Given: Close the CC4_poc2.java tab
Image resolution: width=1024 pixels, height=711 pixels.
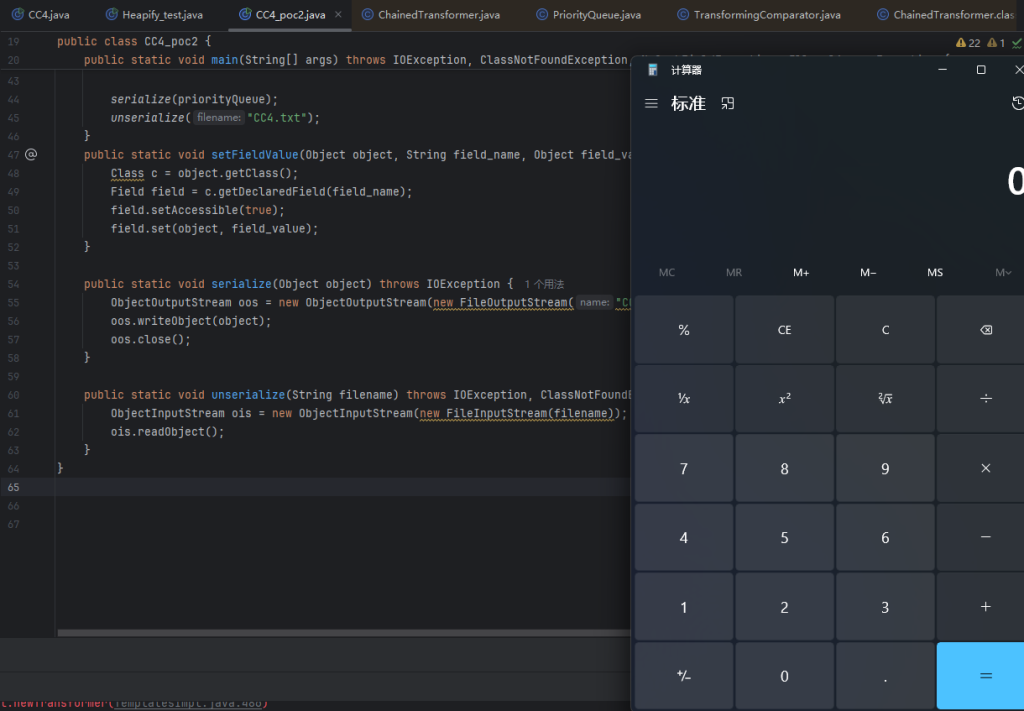Looking at the screenshot, I should click(338, 15).
